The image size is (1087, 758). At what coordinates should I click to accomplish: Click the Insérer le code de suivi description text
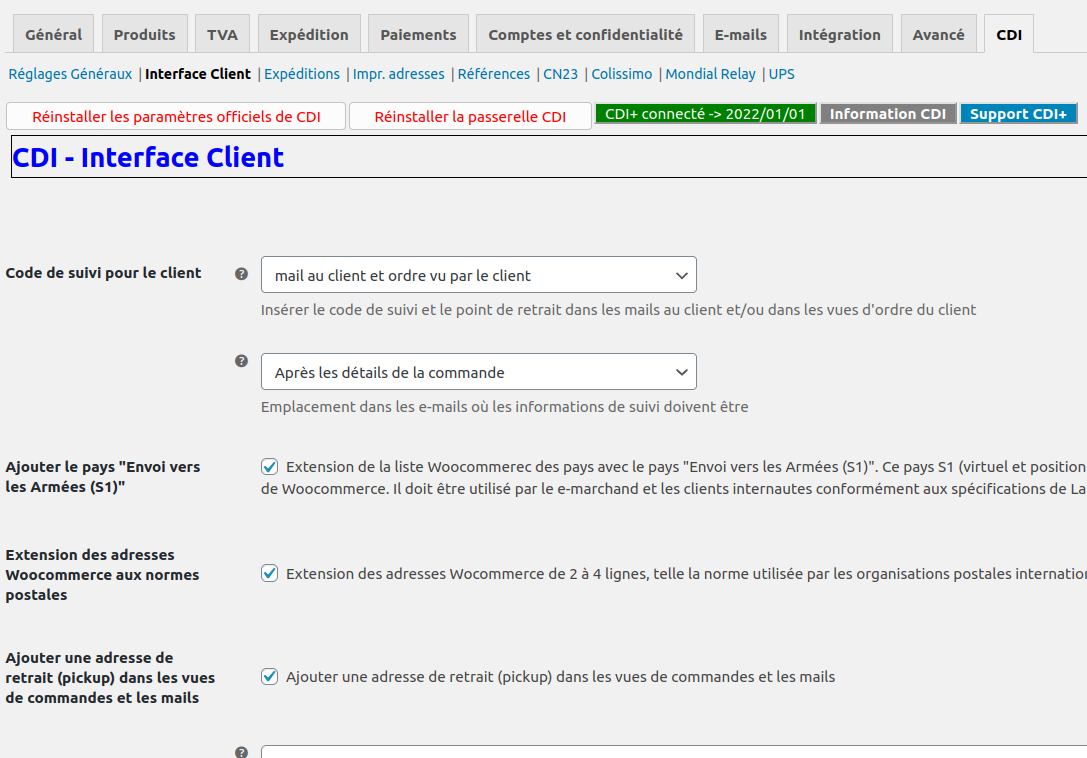click(618, 310)
